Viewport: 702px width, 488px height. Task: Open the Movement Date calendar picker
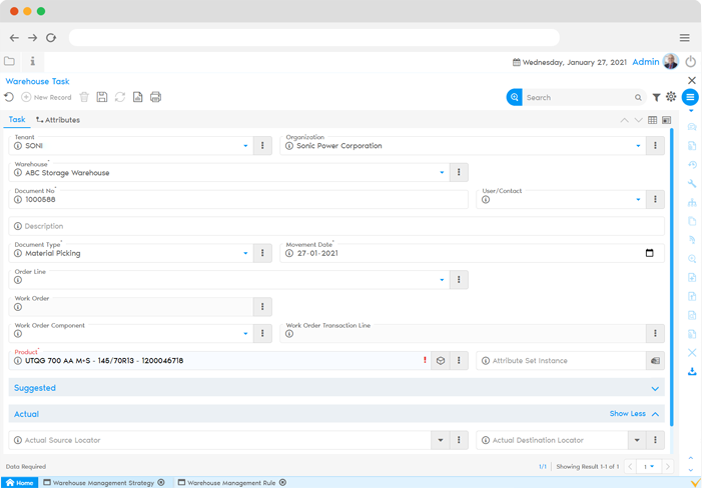coord(649,253)
